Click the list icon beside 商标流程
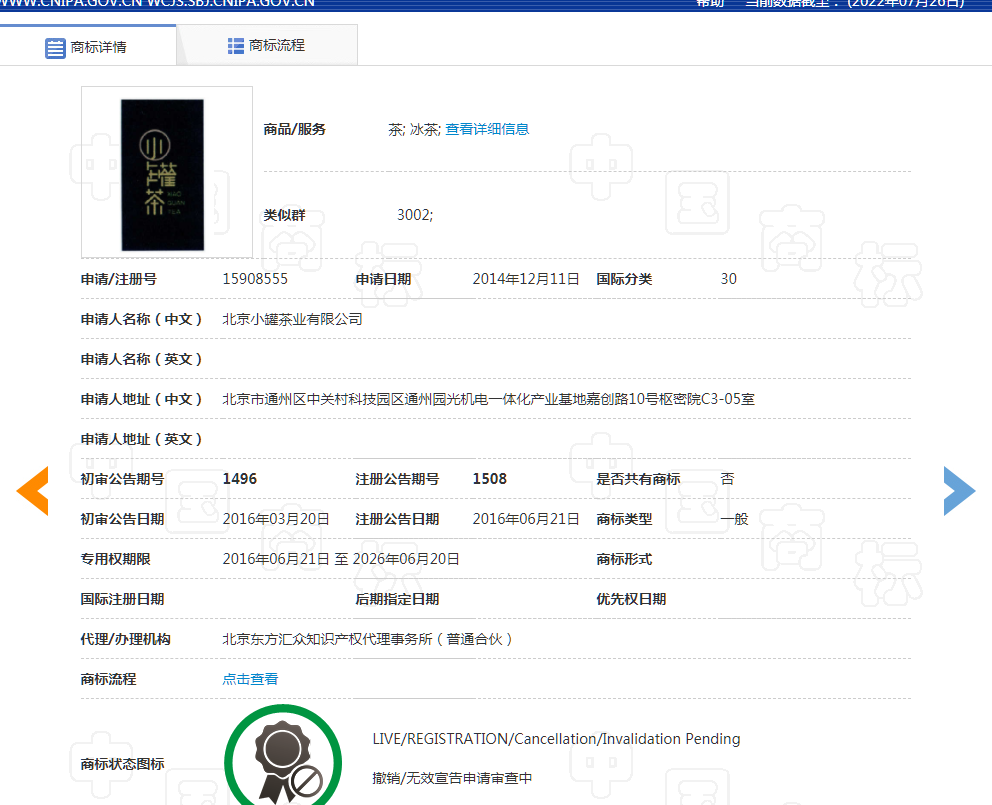 [236, 45]
